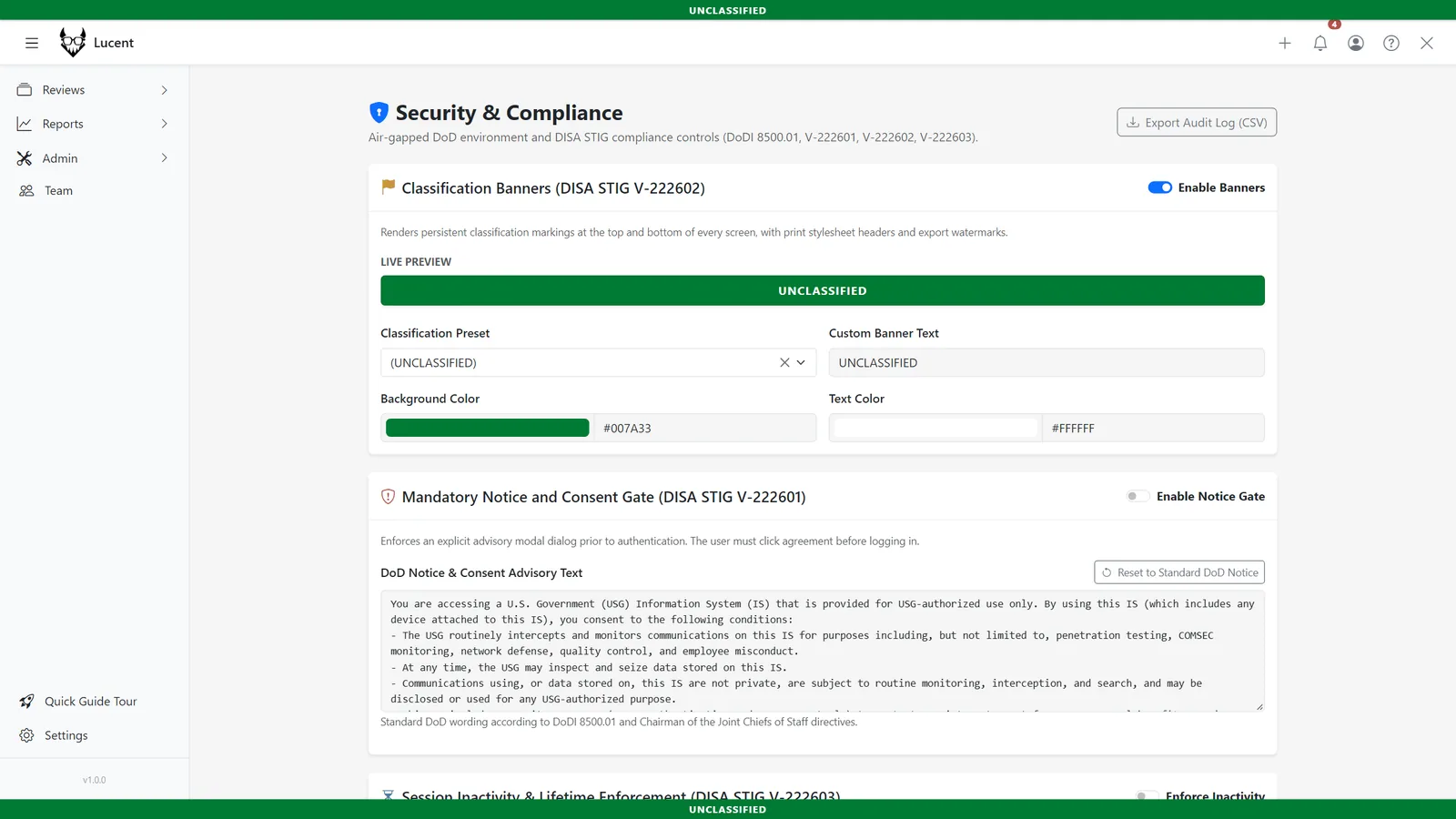Click the green UNCLASSIFIED live preview banner

click(823, 290)
